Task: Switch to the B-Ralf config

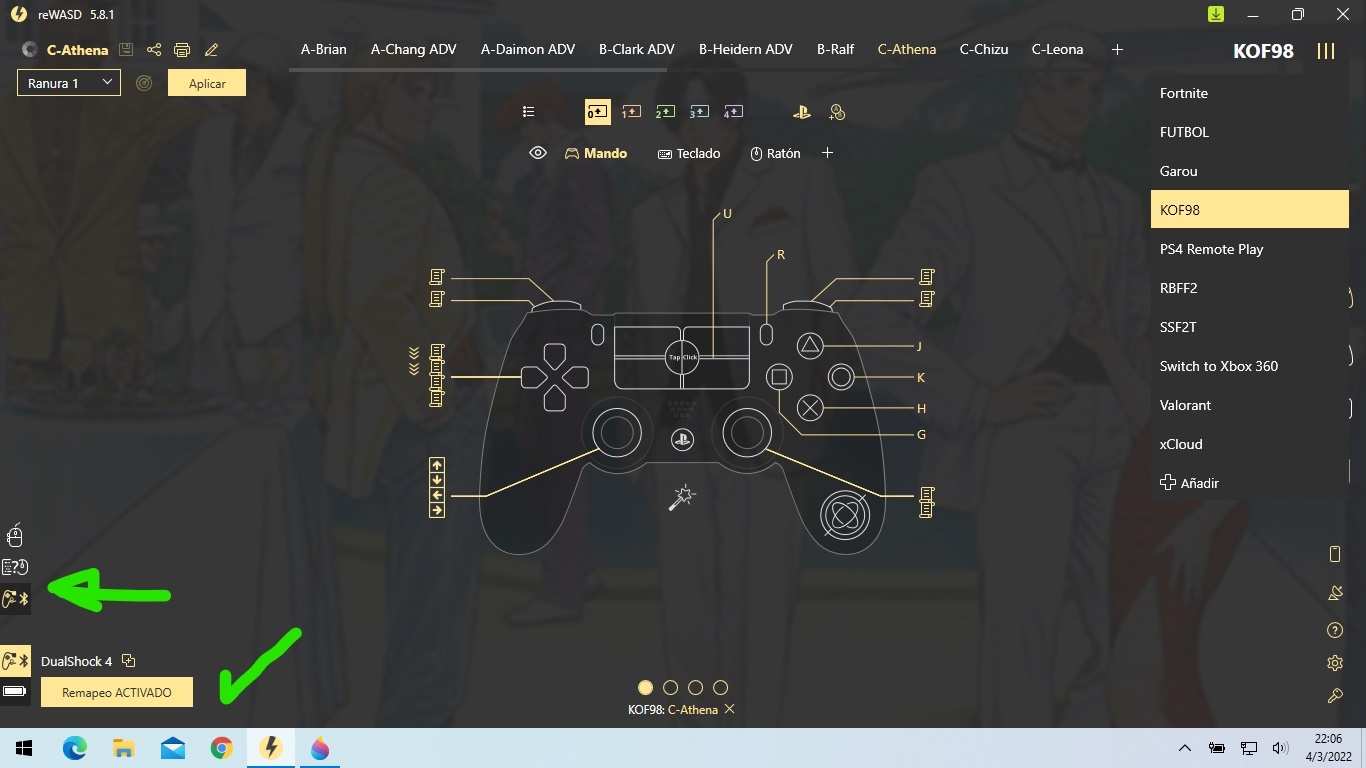Action: pyautogui.click(x=836, y=49)
